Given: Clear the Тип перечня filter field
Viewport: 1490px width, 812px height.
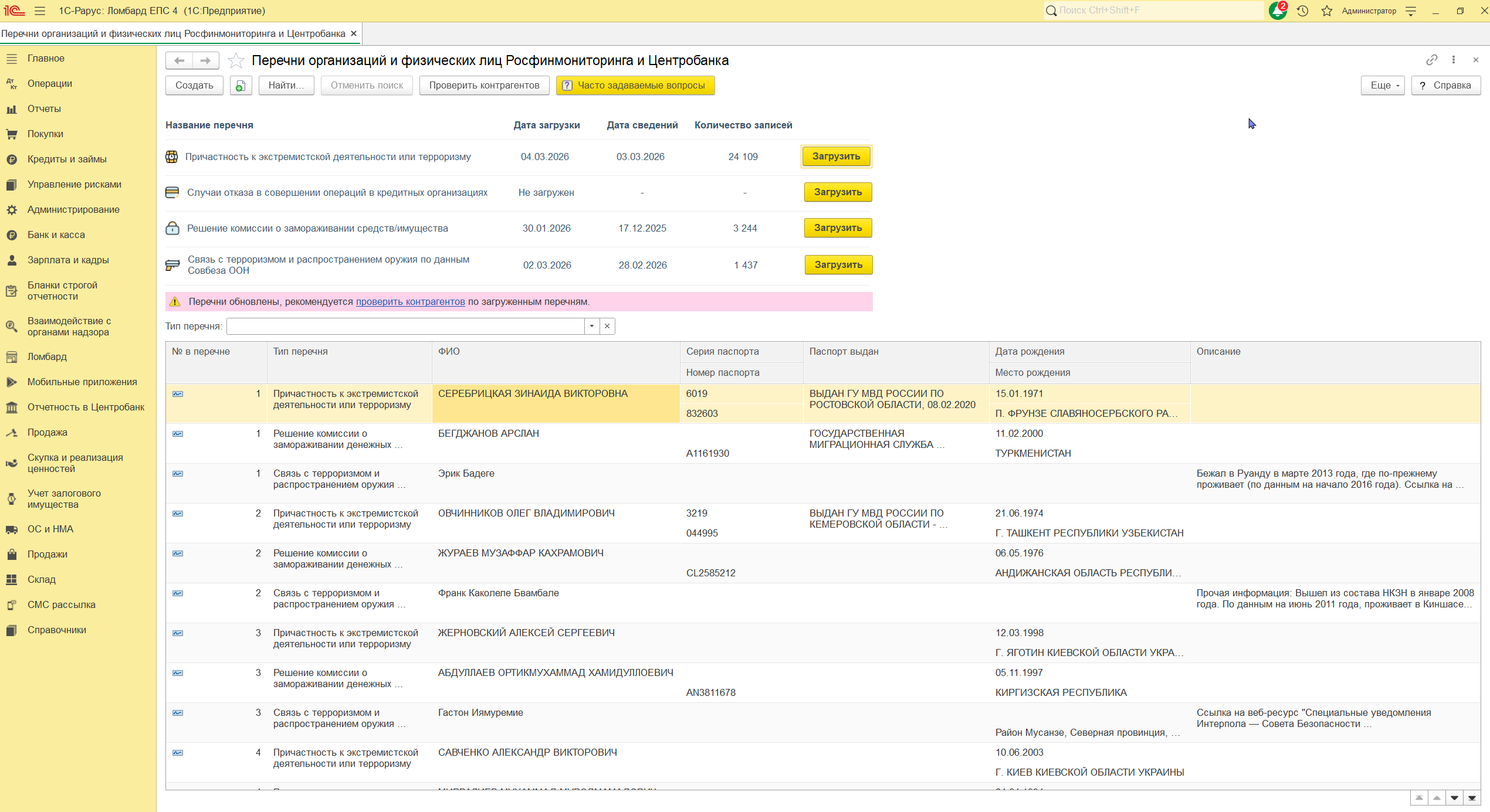Looking at the screenshot, I should click(x=607, y=326).
